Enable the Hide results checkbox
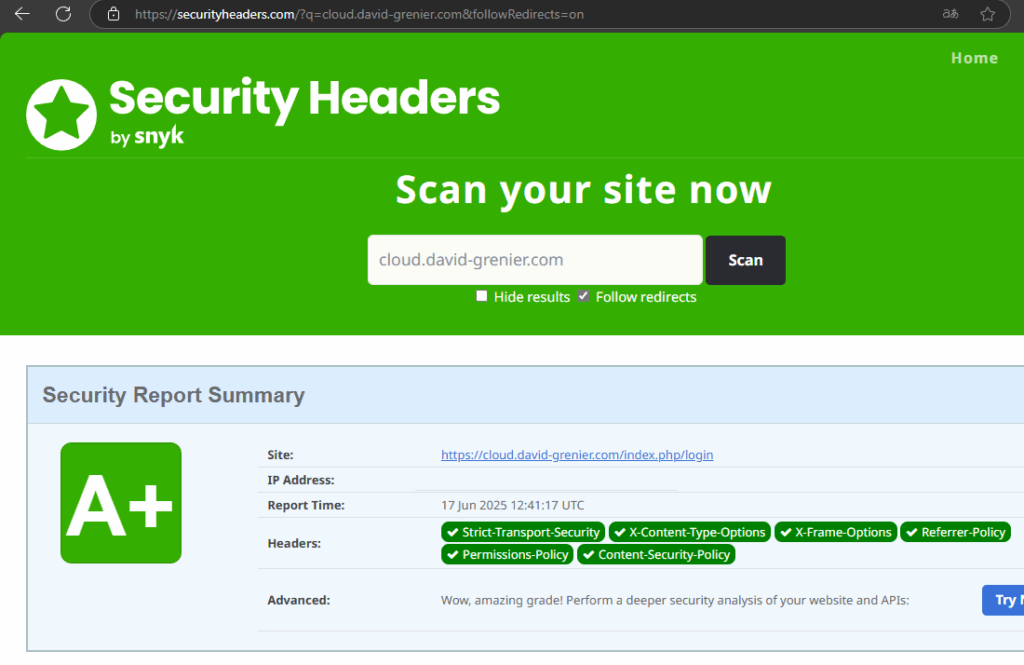The height and width of the screenshot is (665, 1024). pyautogui.click(x=482, y=296)
